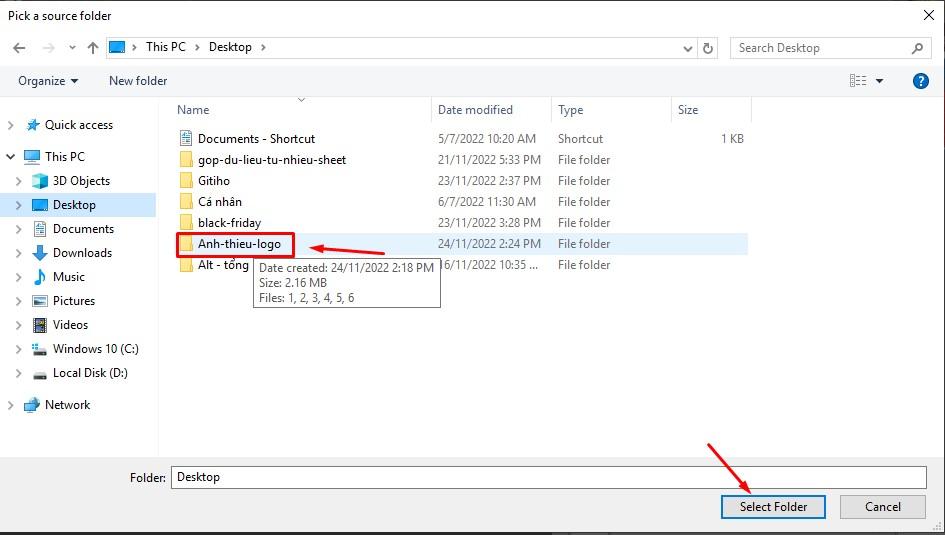Open the Pictures folder icon

40,301
